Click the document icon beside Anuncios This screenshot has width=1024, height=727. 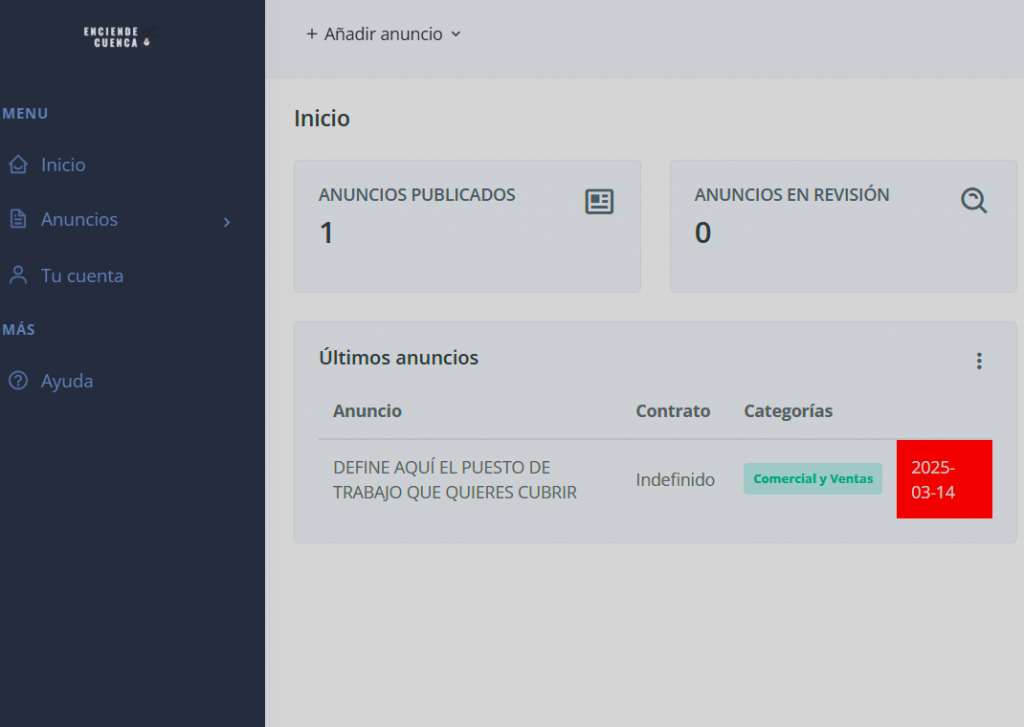pos(18,220)
